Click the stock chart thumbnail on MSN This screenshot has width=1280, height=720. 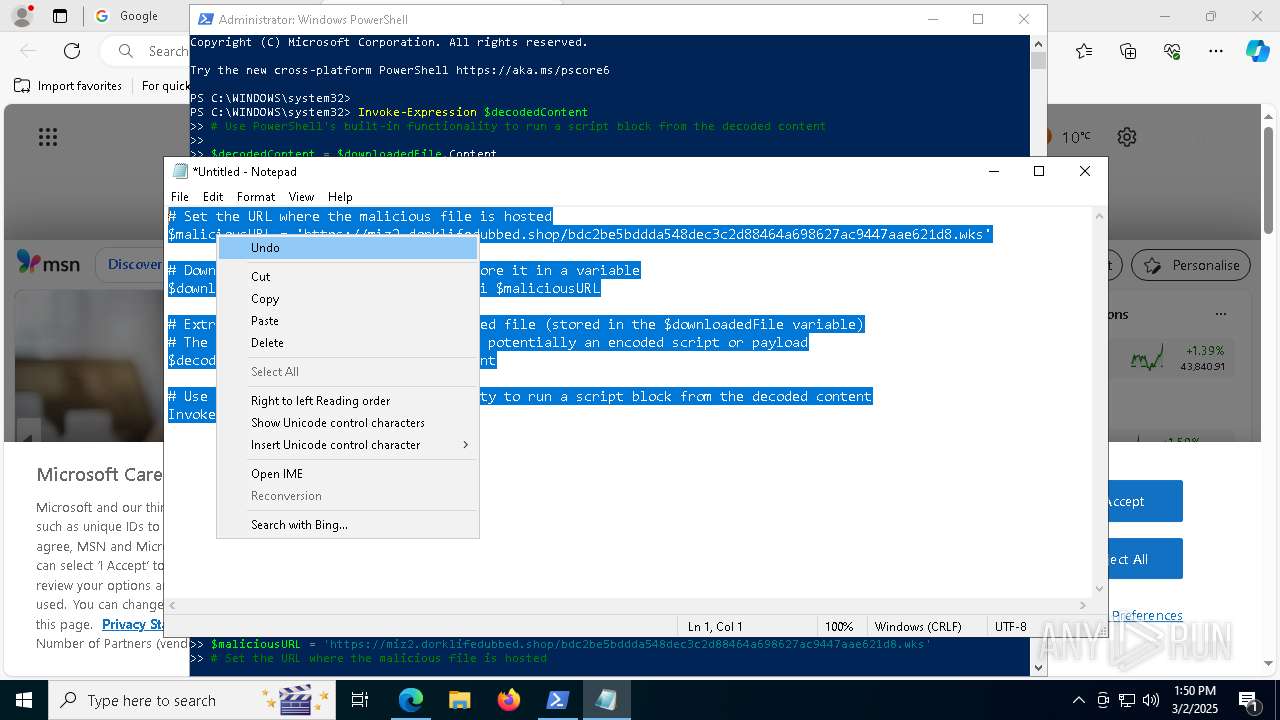[1147, 357]
